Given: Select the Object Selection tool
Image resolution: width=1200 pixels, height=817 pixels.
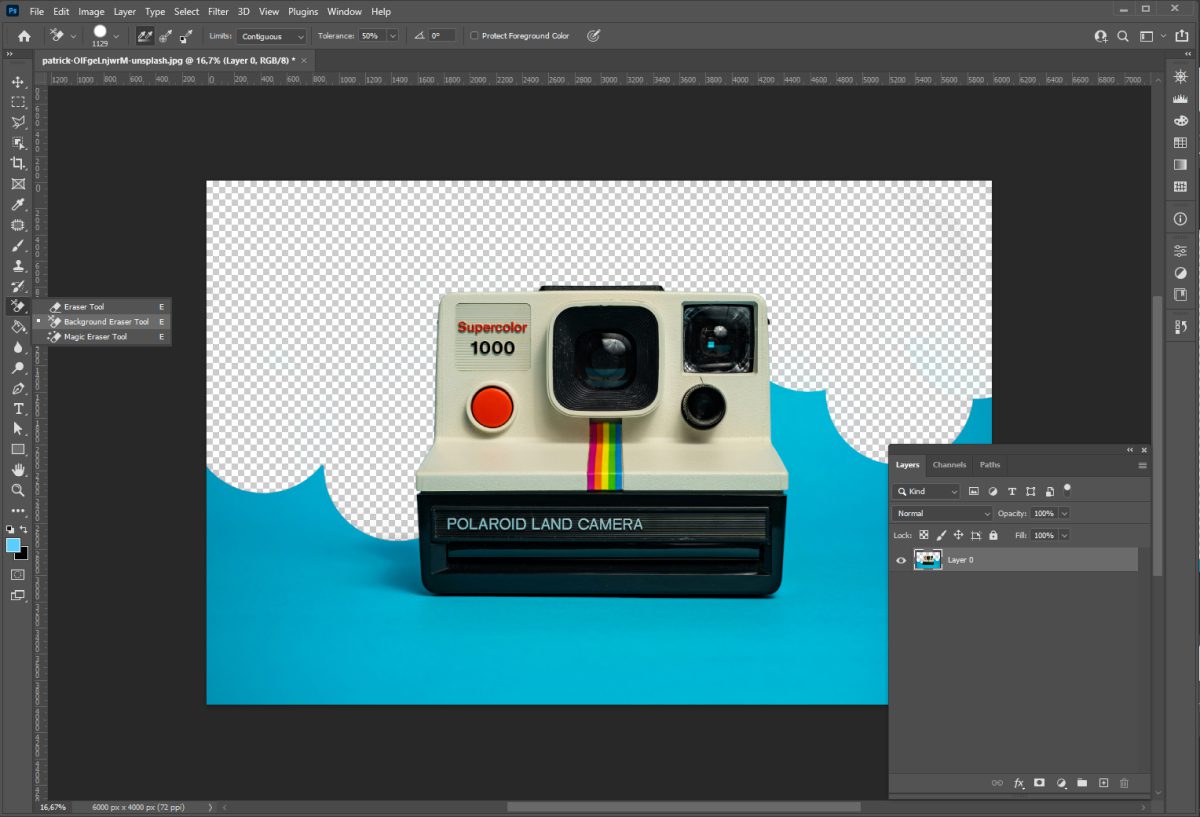Looking at the screenshot, I should point(18,143).
